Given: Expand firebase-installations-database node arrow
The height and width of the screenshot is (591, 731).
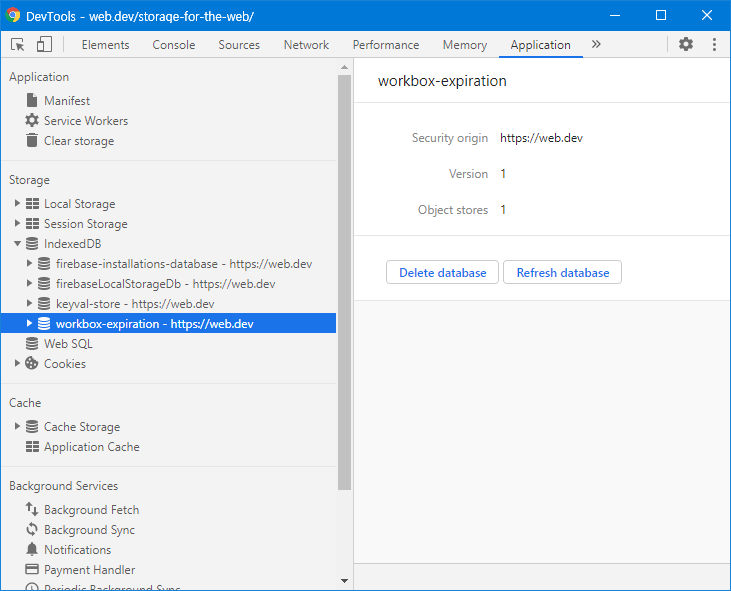Looking at the screenshot, I should point(29,263).
